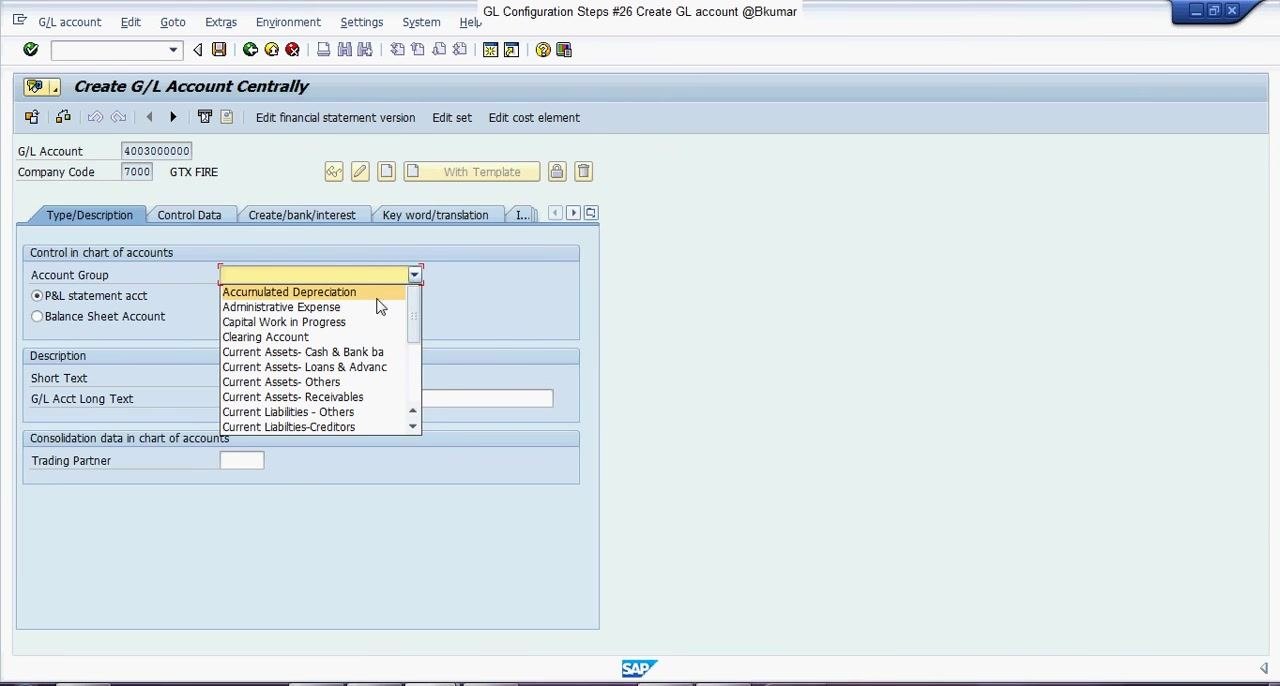This screenshot has height=686, width=1280.
Task: Click the yellow Help question-mark icon
Action: [x=543, y=50]
